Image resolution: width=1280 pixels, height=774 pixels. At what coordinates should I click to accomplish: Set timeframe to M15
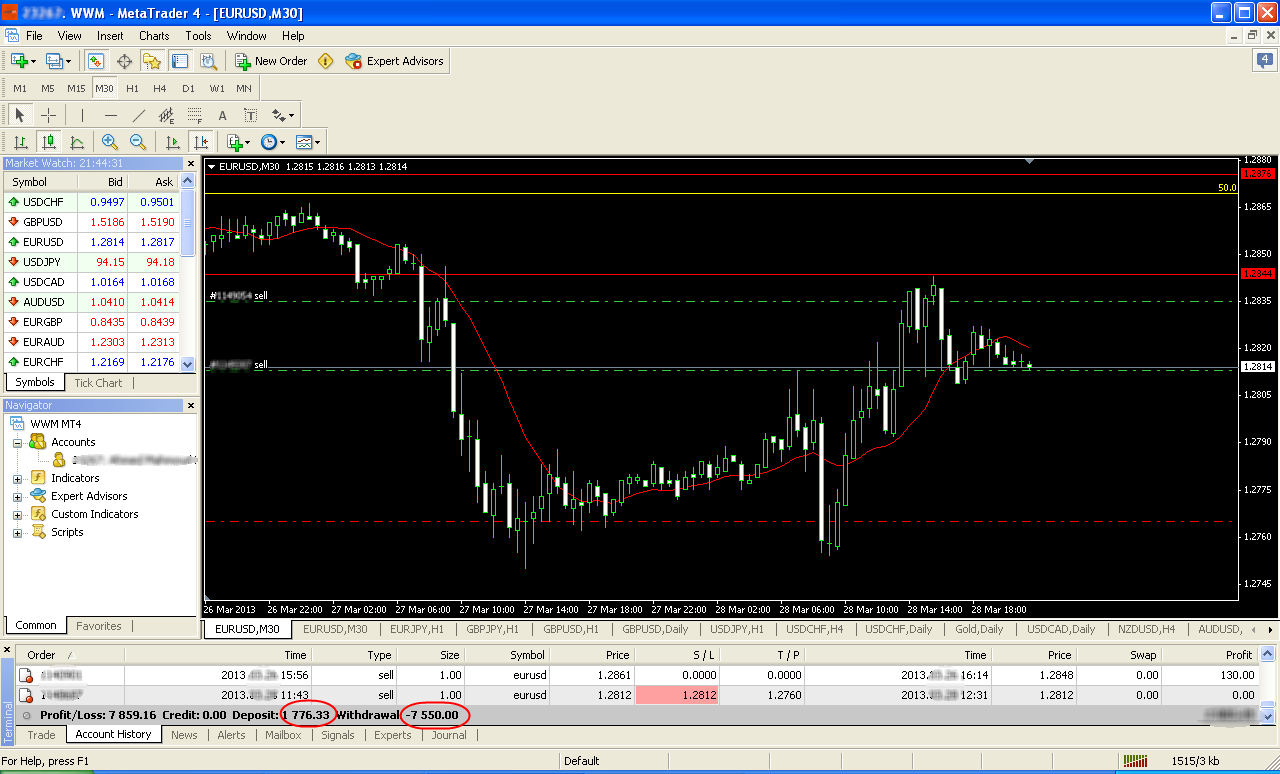tap(76, 88)
